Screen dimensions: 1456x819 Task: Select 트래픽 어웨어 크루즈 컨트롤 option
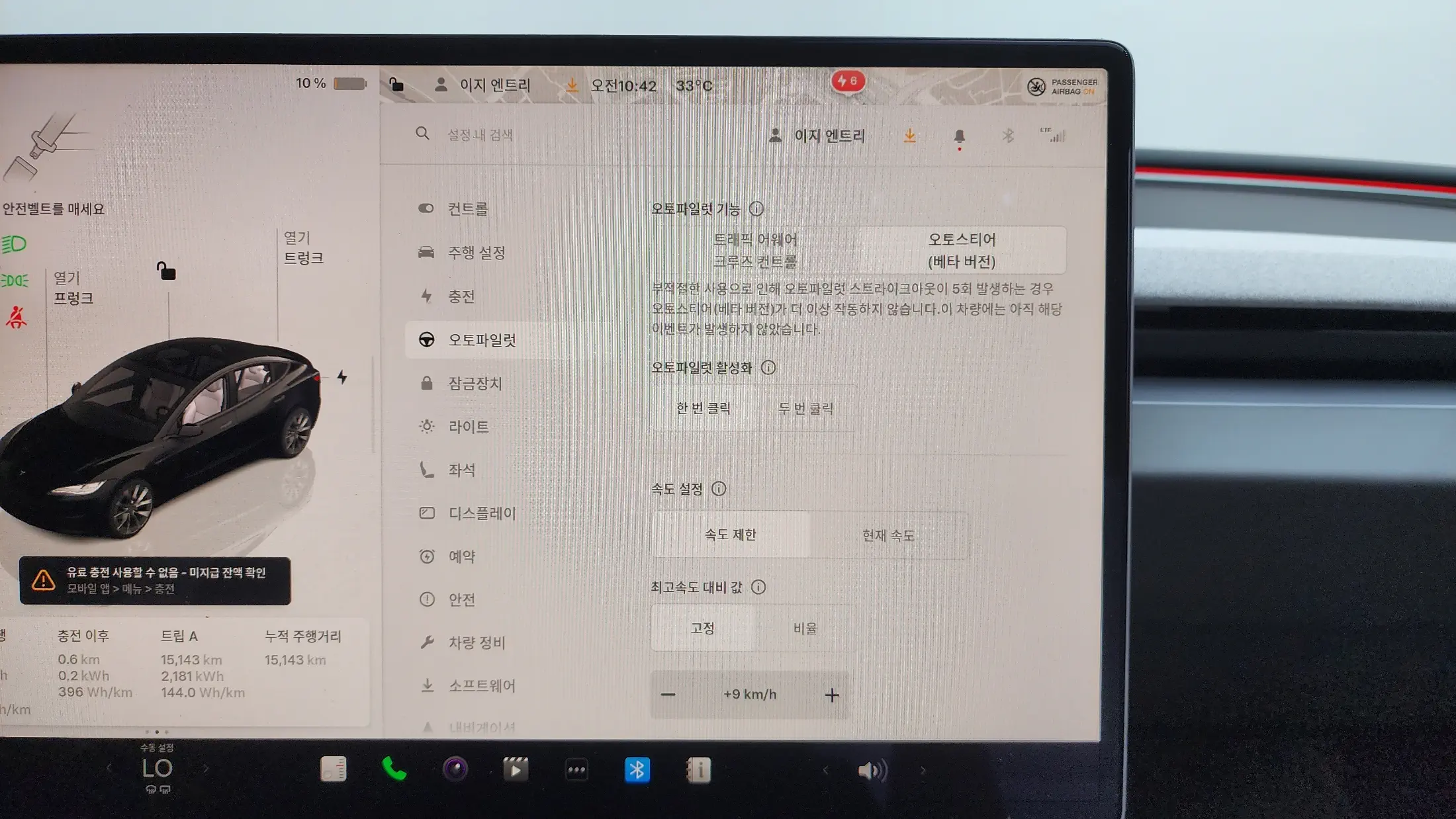755,250
